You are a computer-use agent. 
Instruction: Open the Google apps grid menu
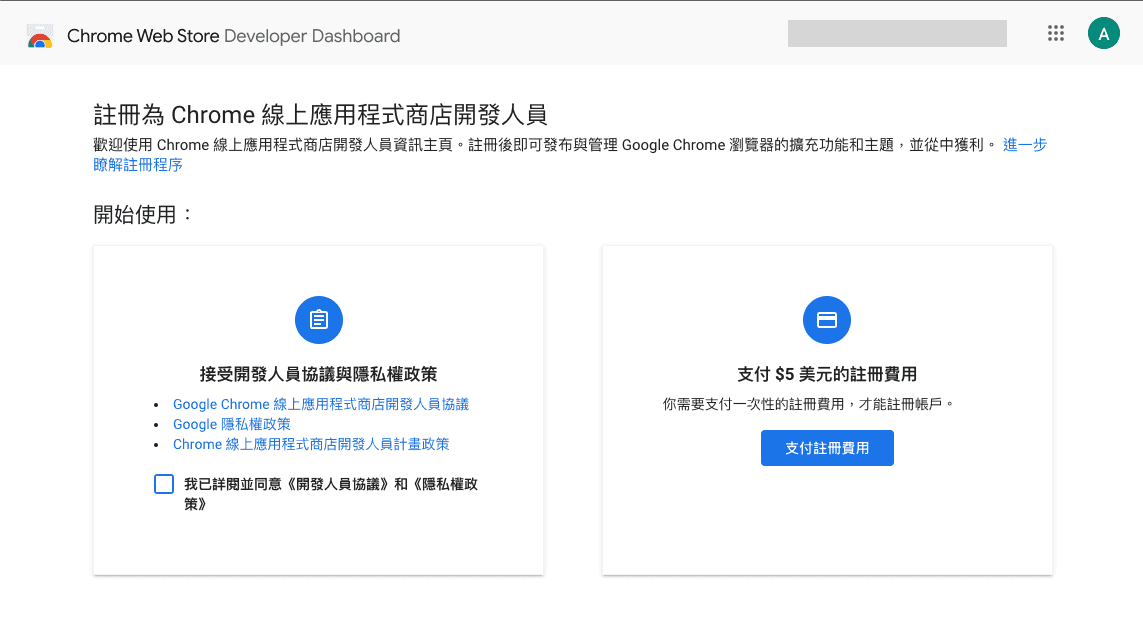point(1056,33)
